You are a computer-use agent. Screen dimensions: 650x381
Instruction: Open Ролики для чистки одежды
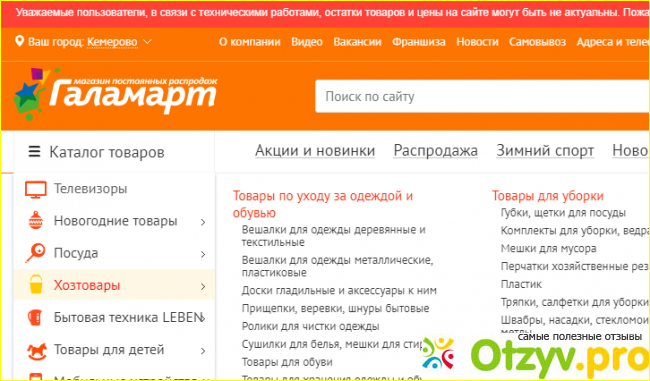310,327
